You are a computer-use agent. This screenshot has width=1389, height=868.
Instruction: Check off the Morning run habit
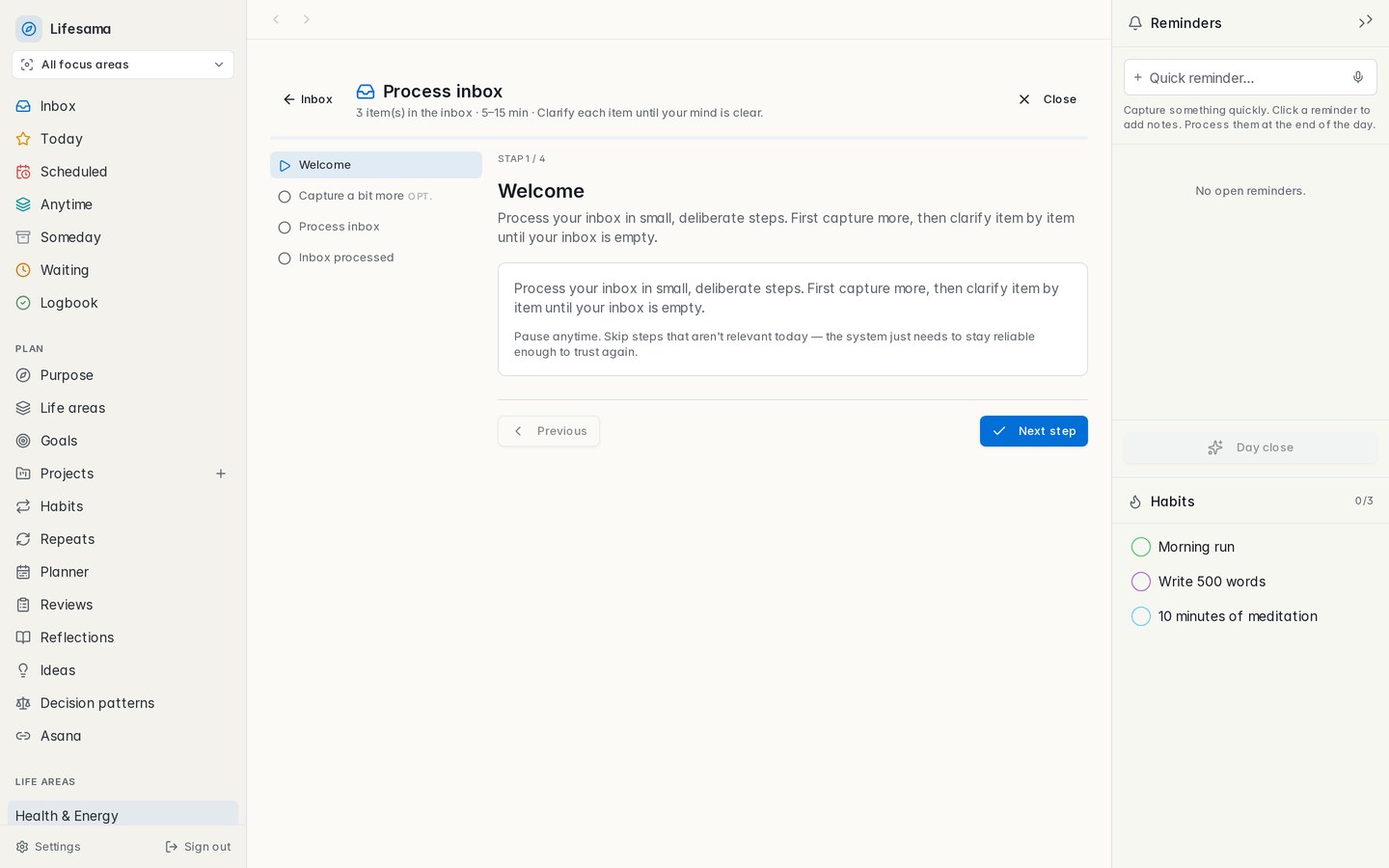1141,547
